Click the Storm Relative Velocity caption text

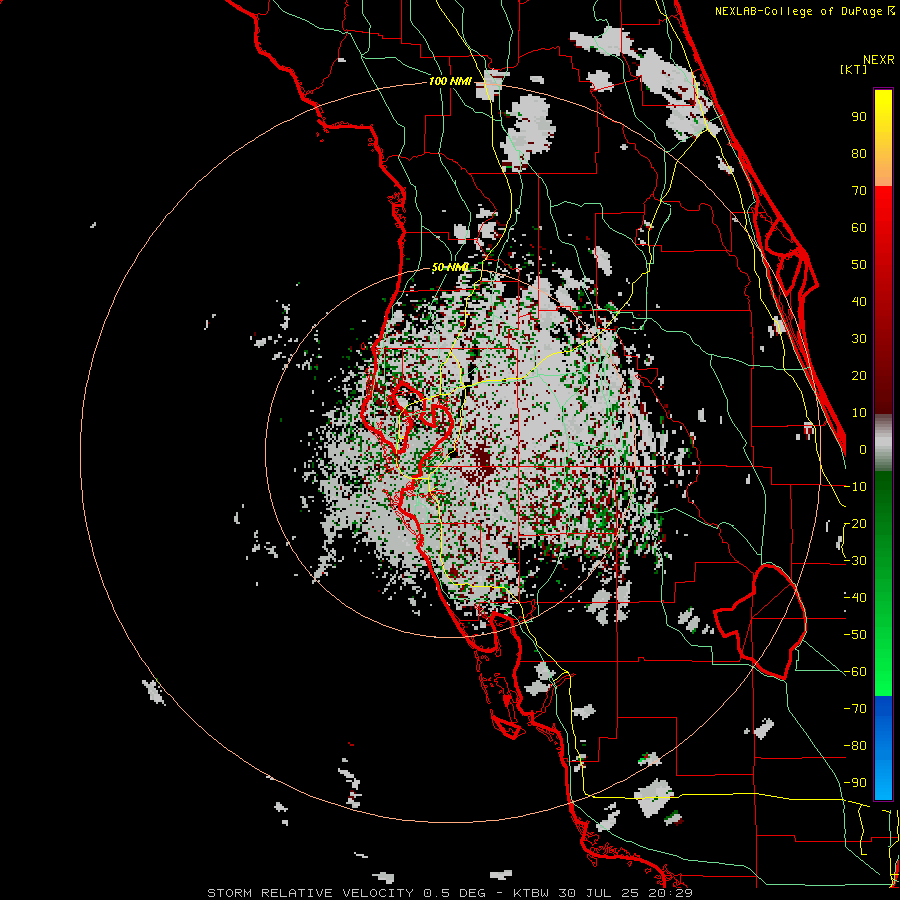coord(450,893)
